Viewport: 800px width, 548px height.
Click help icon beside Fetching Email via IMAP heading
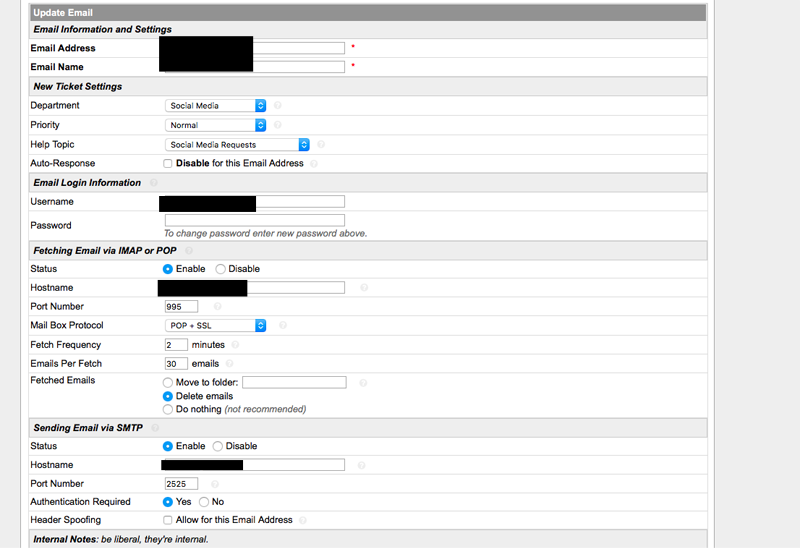(x=189, y=251)
